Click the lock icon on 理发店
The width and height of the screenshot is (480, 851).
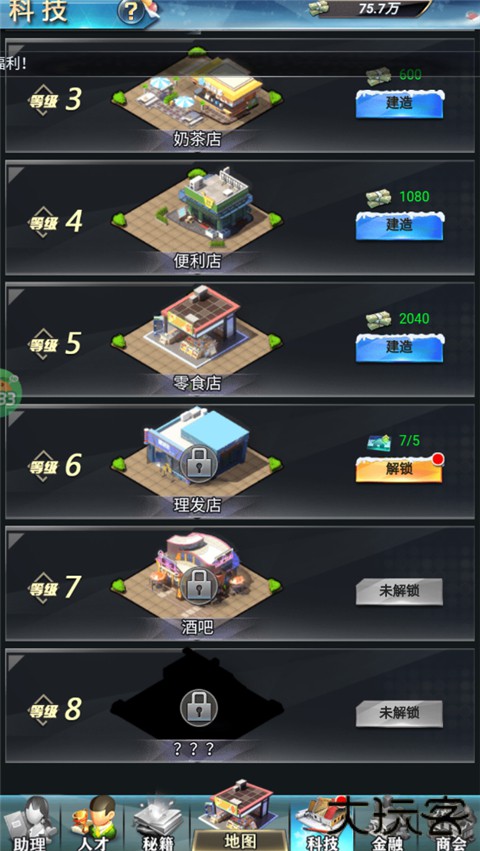click(x=198, y=464)
